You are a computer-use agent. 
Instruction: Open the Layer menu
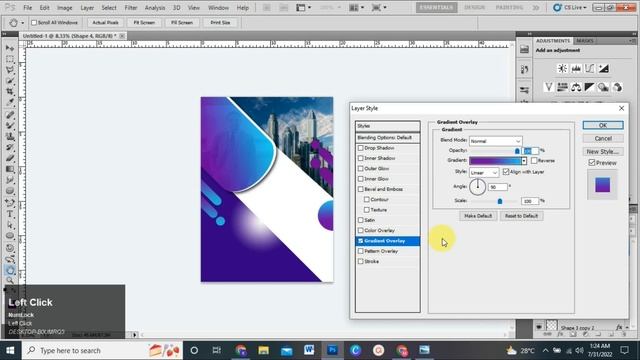point(87,8)
